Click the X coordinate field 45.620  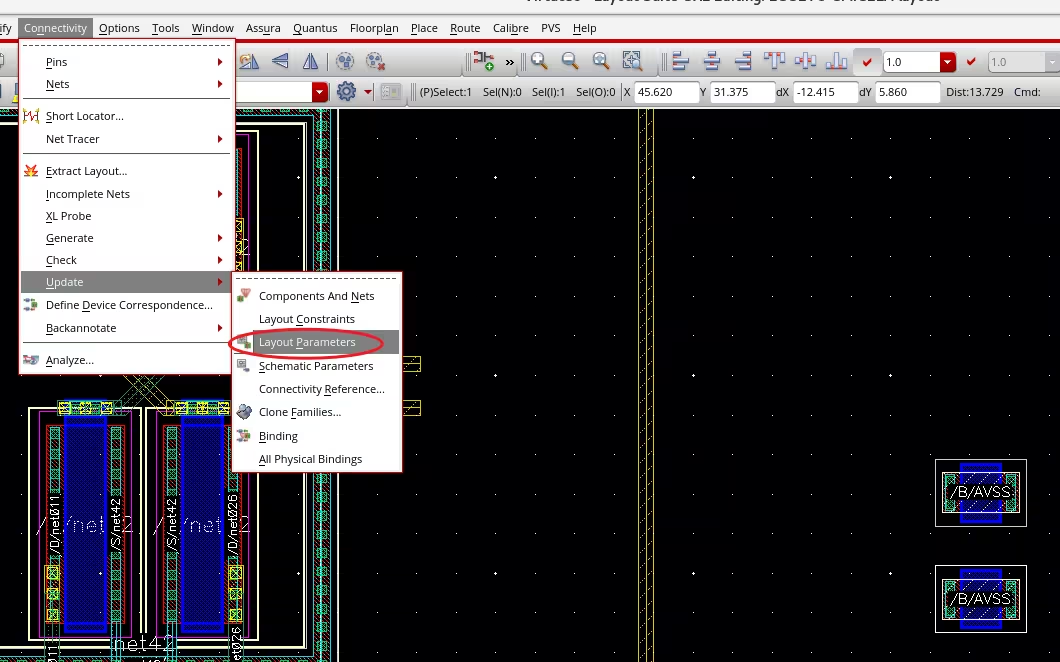coord(665,92)
